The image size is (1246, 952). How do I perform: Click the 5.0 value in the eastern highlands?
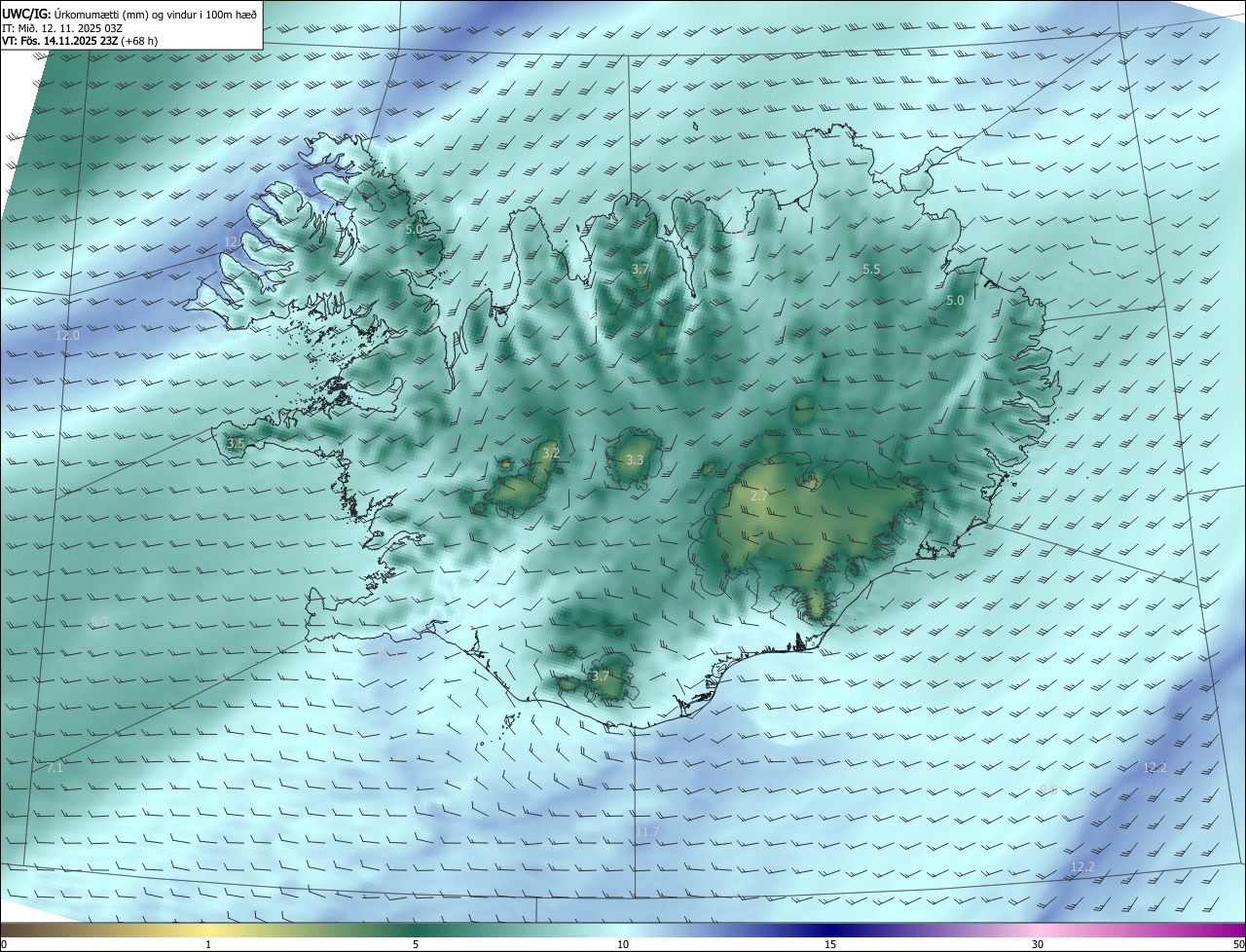[x=955, y=301]
